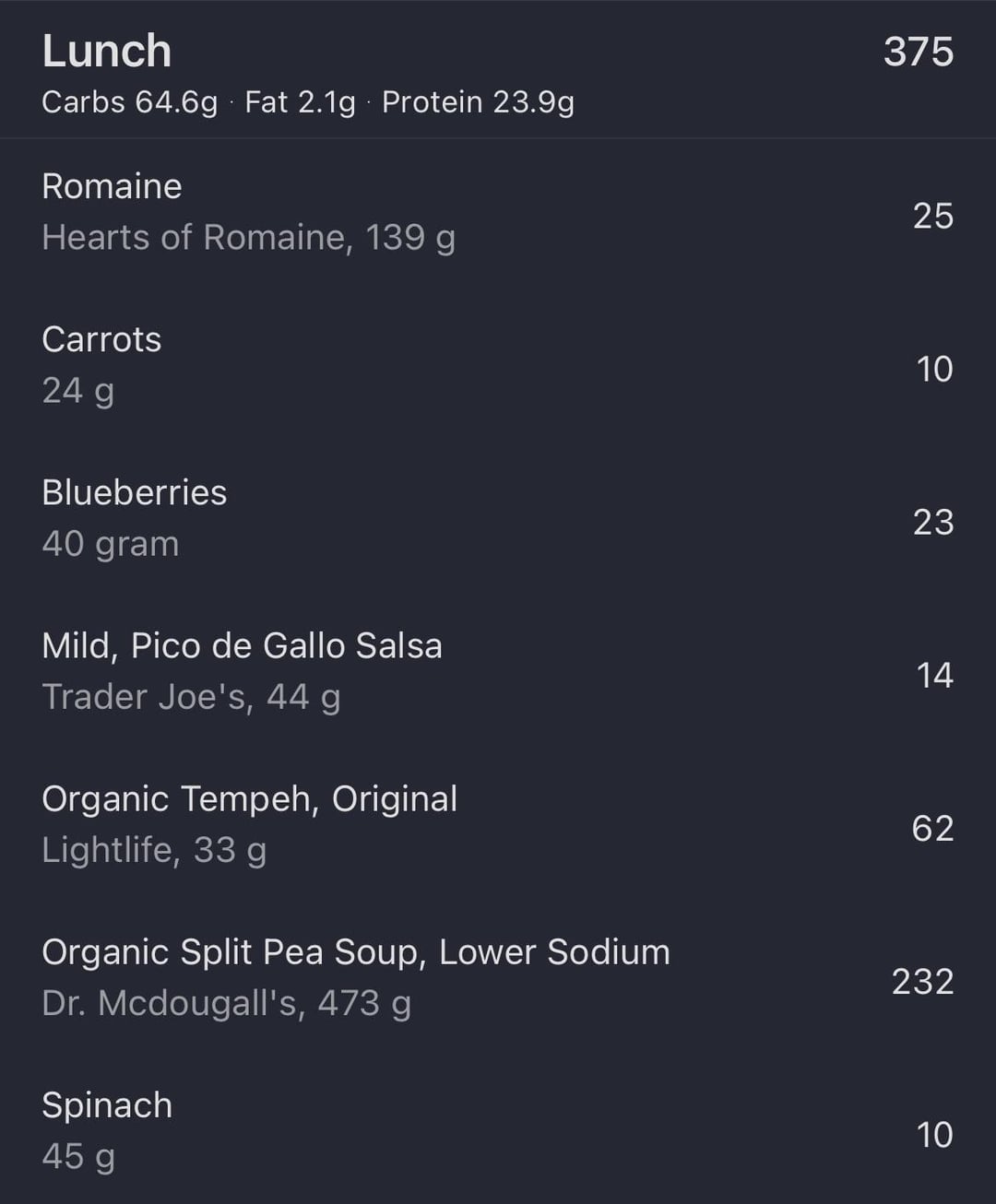Open Mild, Pico de Gallo Salsa entry
This screenshot has height=1204, width=996.
[242, 645]
